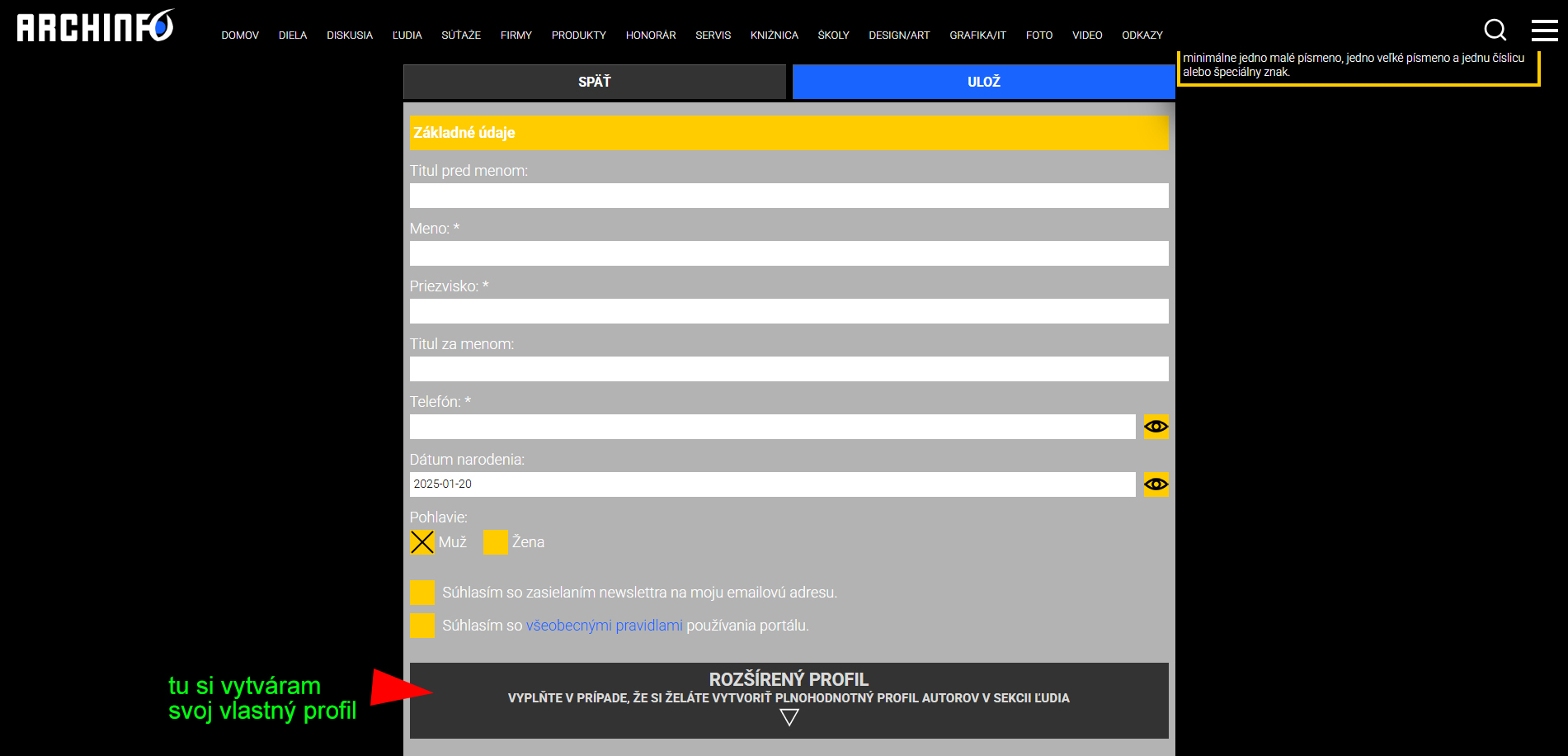Click the Meno input field
This screenshot has height=756, width=1568.
[x=789, y=253]
